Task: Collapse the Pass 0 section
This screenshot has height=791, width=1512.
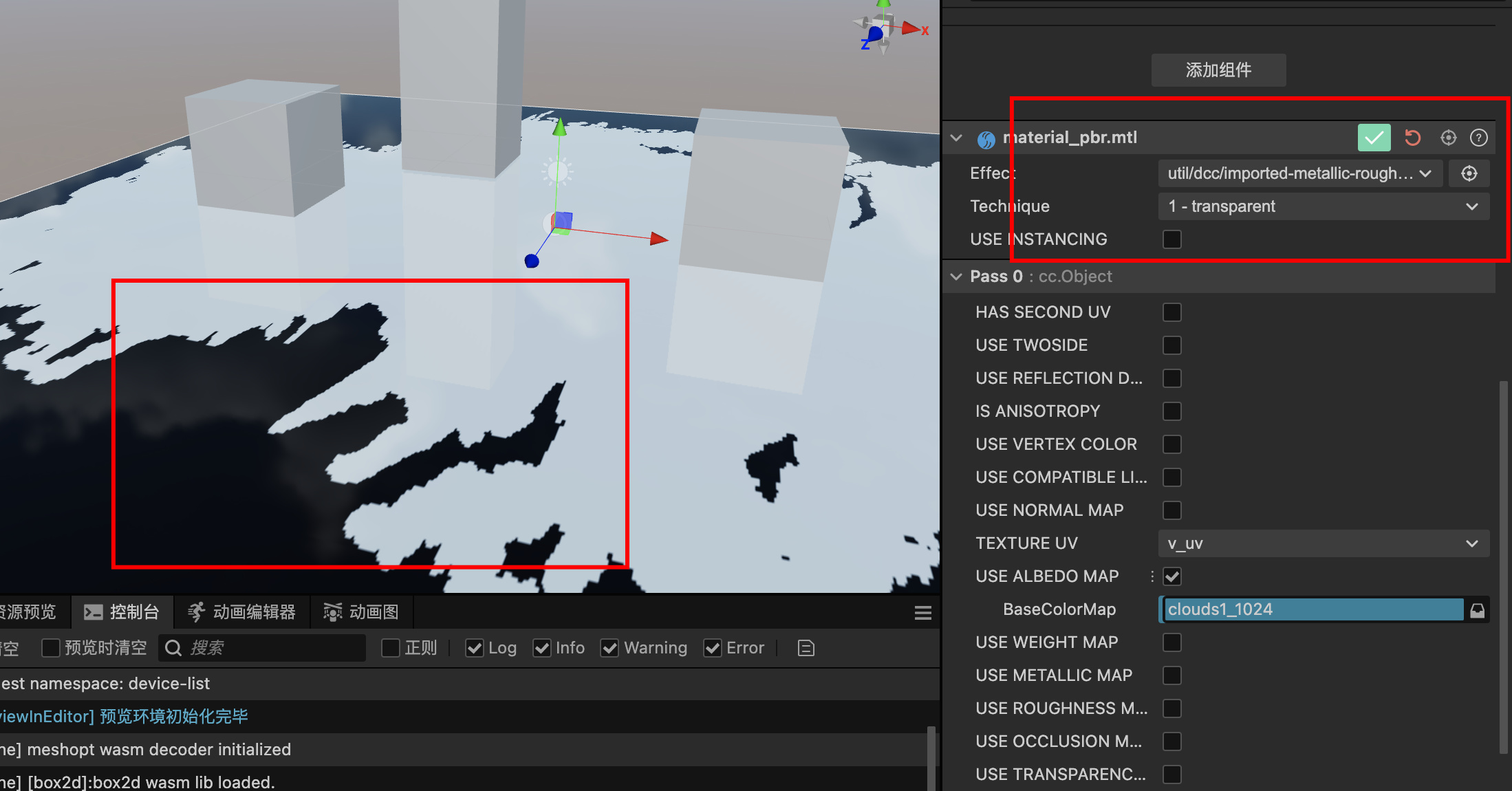Action: [956, 277]
